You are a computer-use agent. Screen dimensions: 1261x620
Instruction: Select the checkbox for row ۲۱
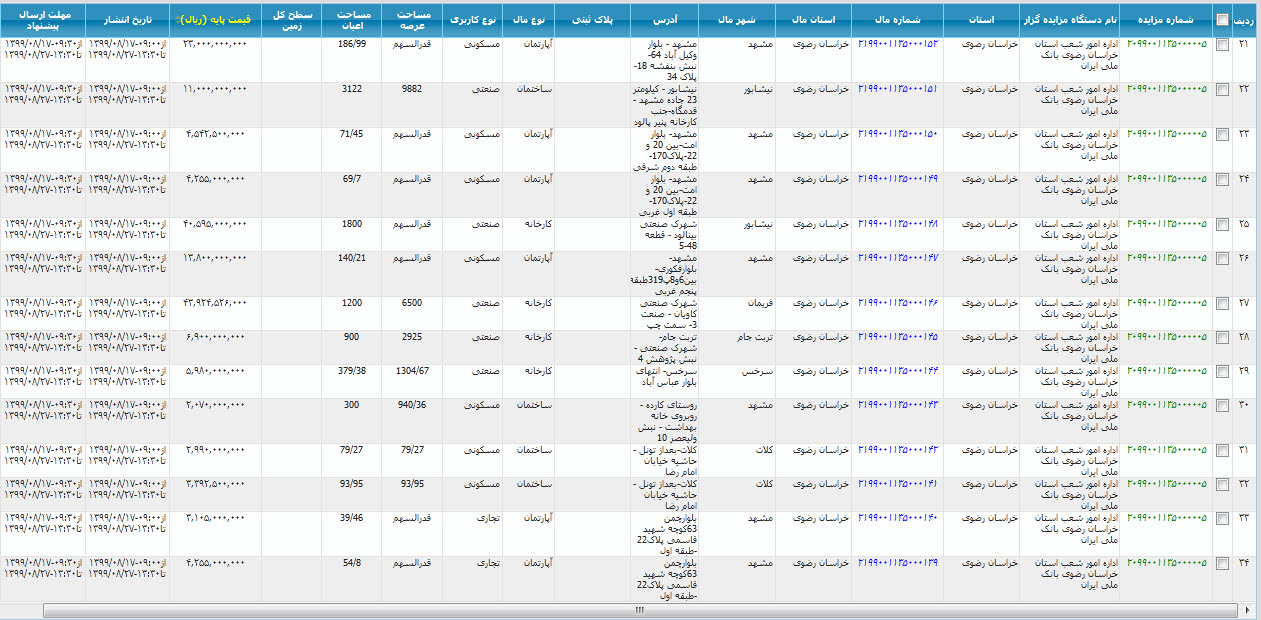[x=1222, y=45]
